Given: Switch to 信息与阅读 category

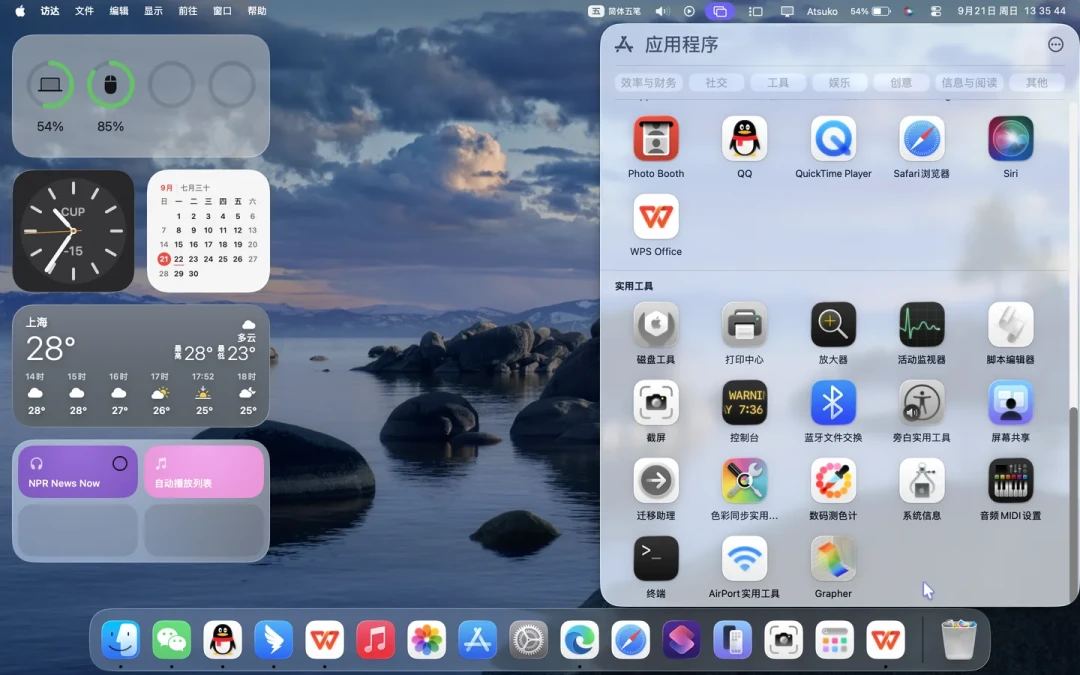Looking at the screenshot, I should point(969,83).
